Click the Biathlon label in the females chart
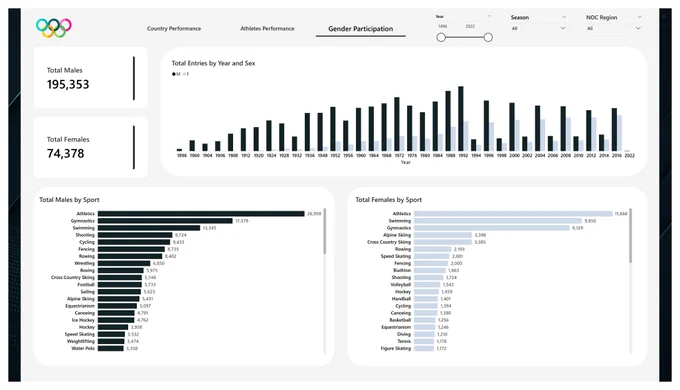This screenshot has height=390, width=680. click(x=402, y=271)
